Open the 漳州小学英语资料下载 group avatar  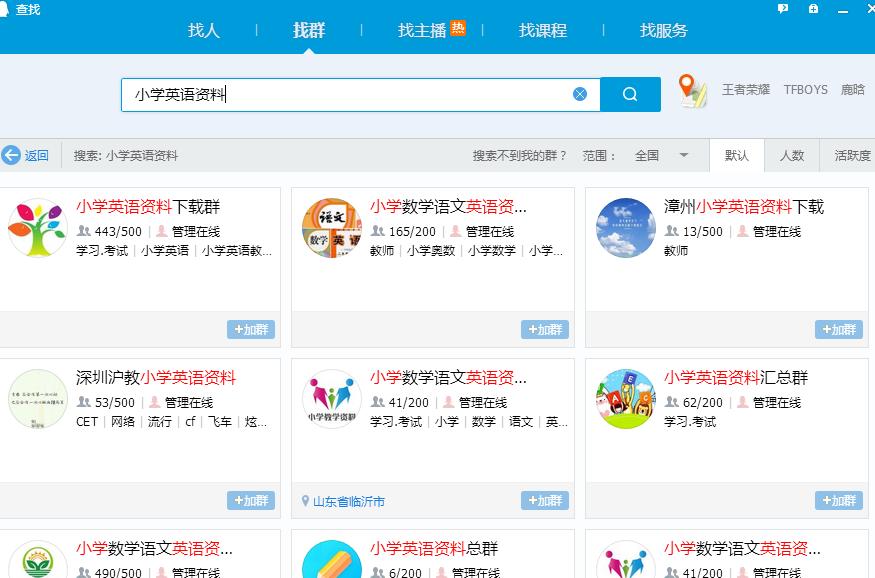point(625,227)
